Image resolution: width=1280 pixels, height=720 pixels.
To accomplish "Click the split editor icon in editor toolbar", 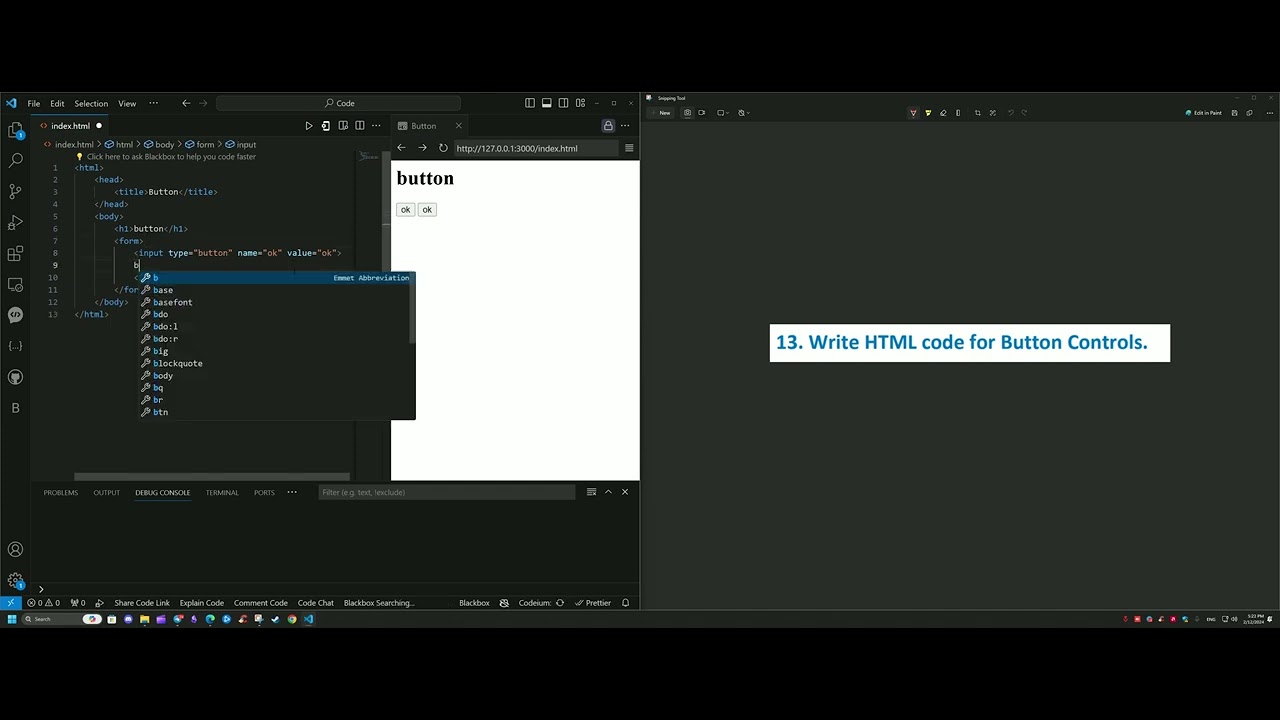I will click(x=360, y=126).
